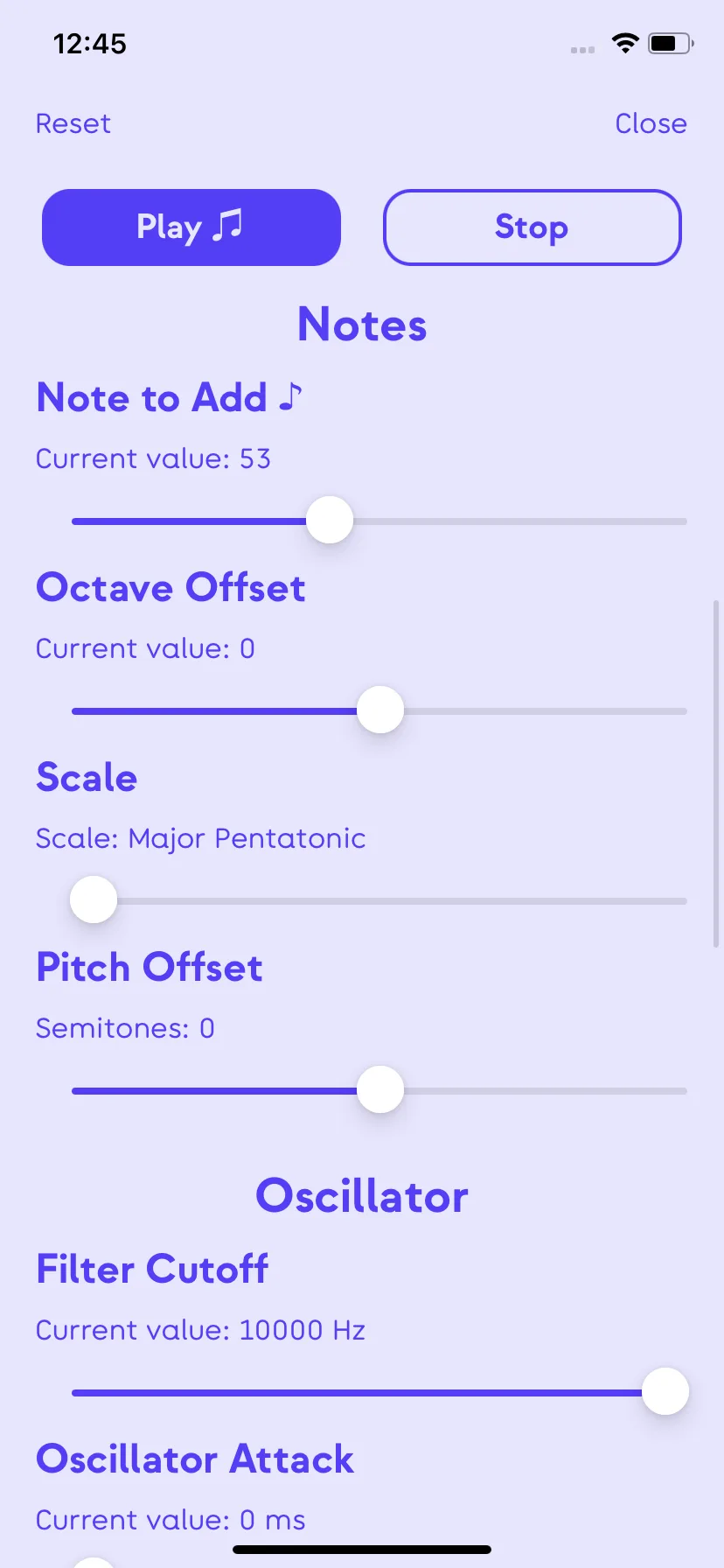
Task: Click the right end of Scale slider track
Action: (682, 900)
